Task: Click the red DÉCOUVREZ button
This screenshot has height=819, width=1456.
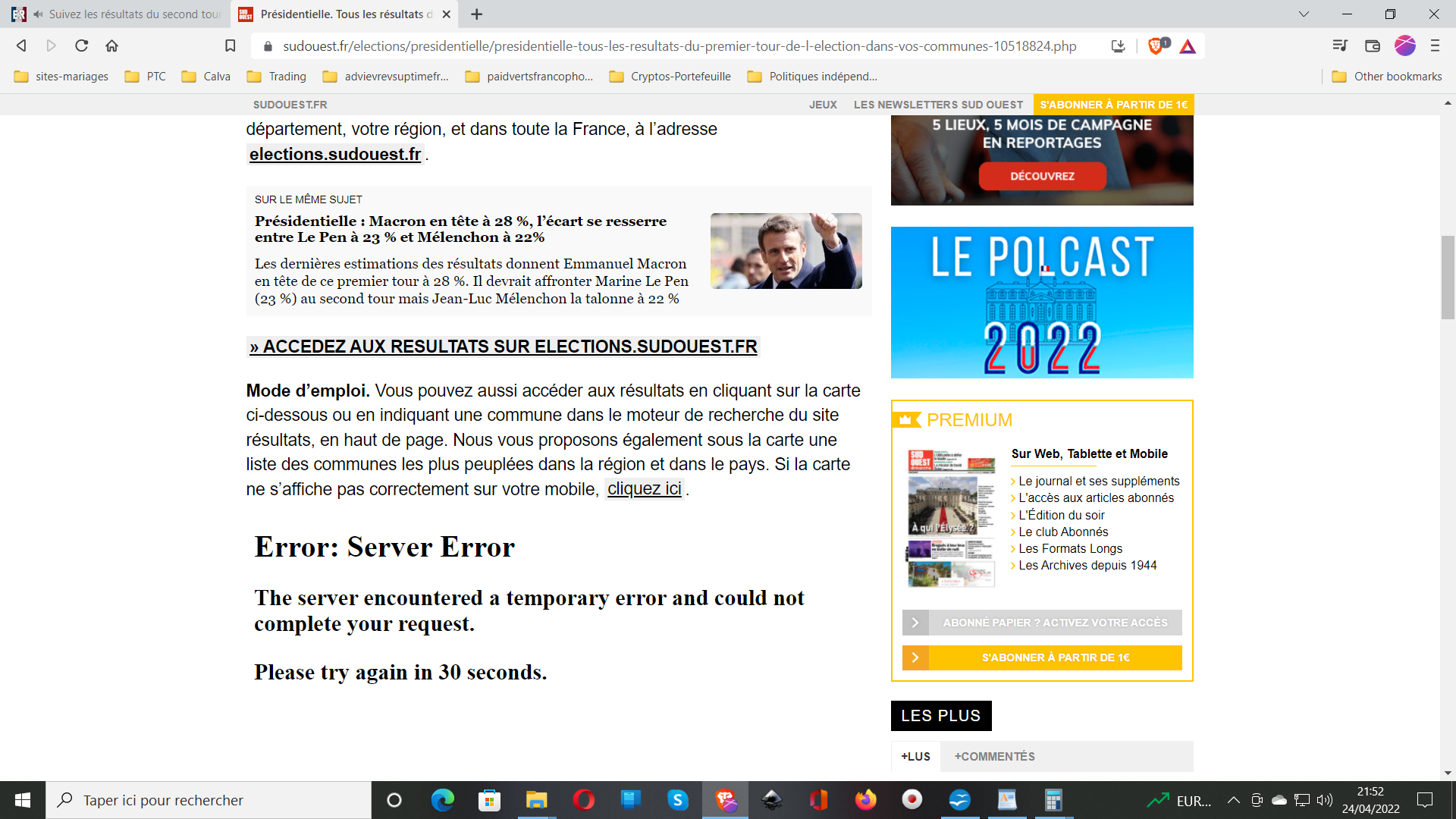Action: click(1042, 176)
